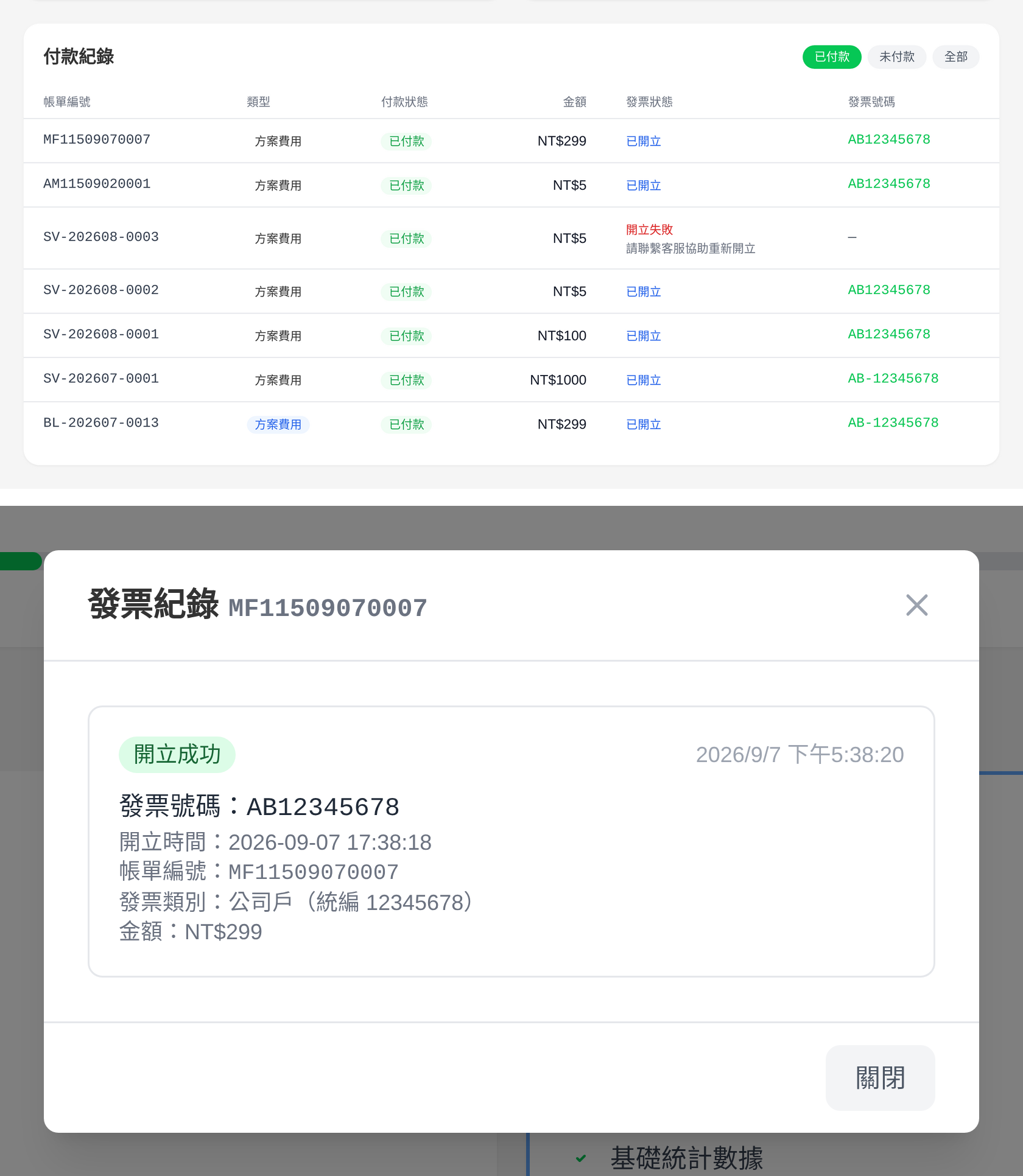Image resolution: width=1023 pixels, height=1176 pixels.
Task: Click the 已付款 badge in MF11509070007 row
Action: (x=406, y=141)
